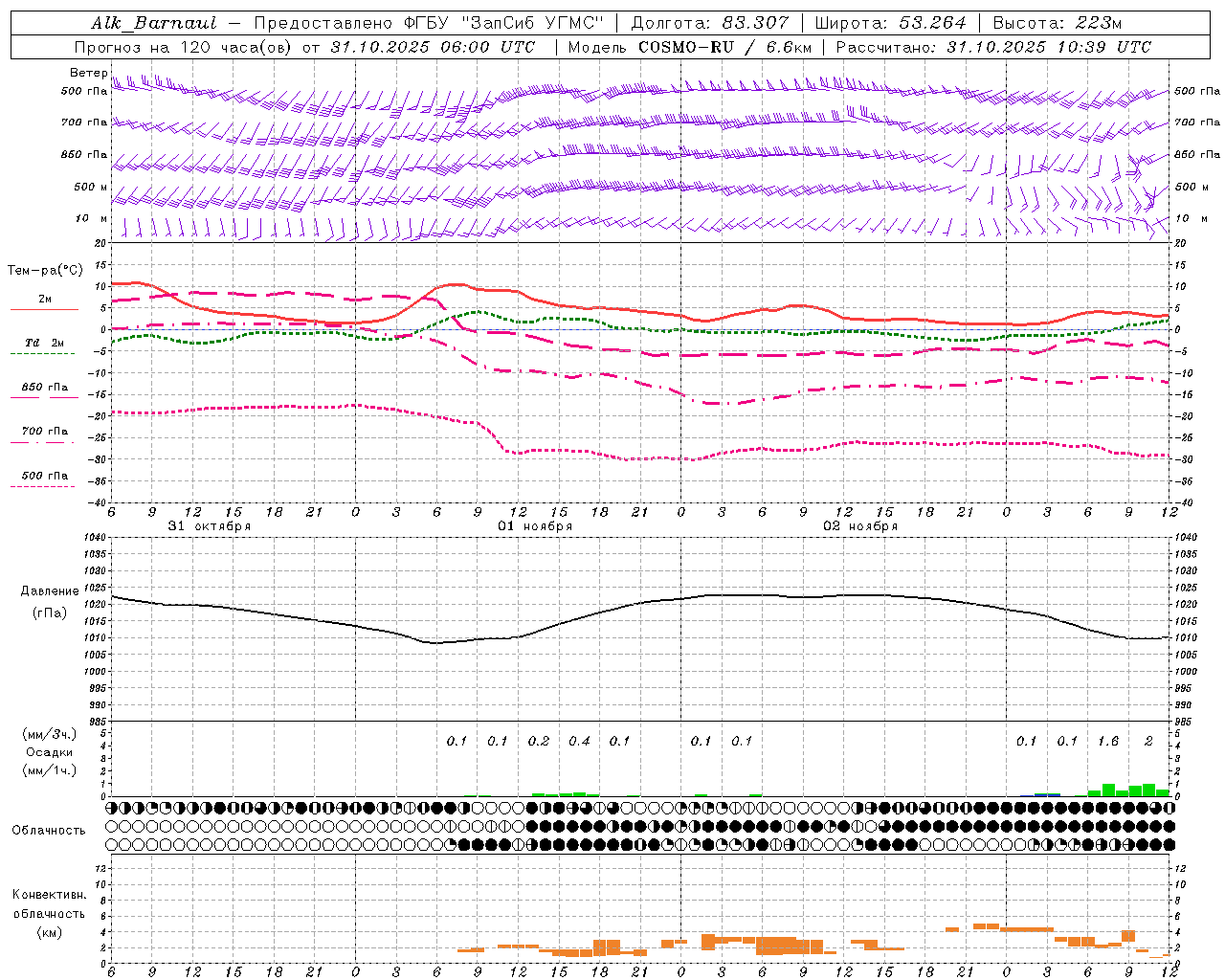Click the Alk_Barnaul station title

pos(154,23)
